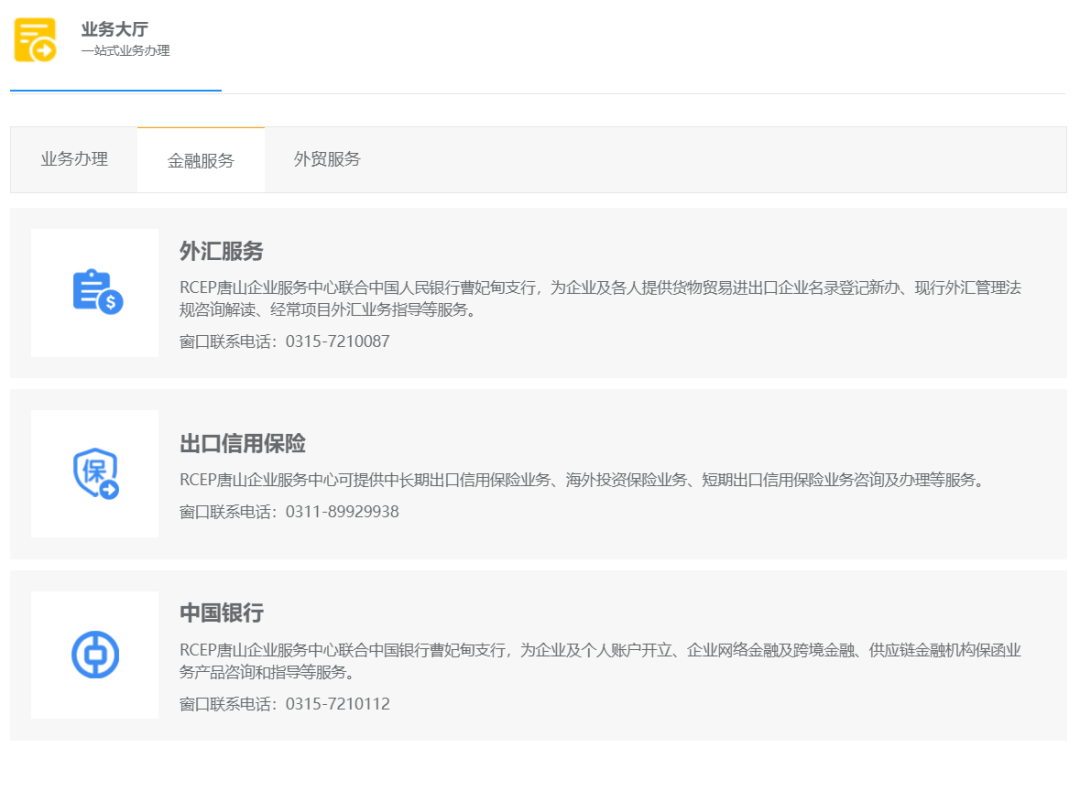
Task: Click the 业务大厅 heading
Action: click(114, 29)
